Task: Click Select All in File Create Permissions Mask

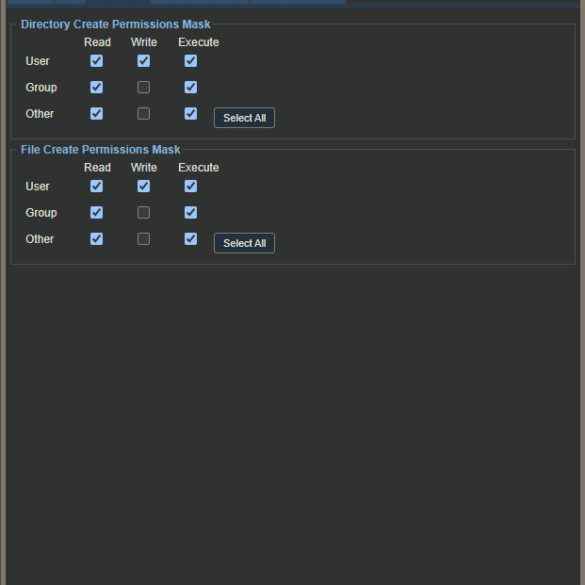Action: click(x=244, y=243)
